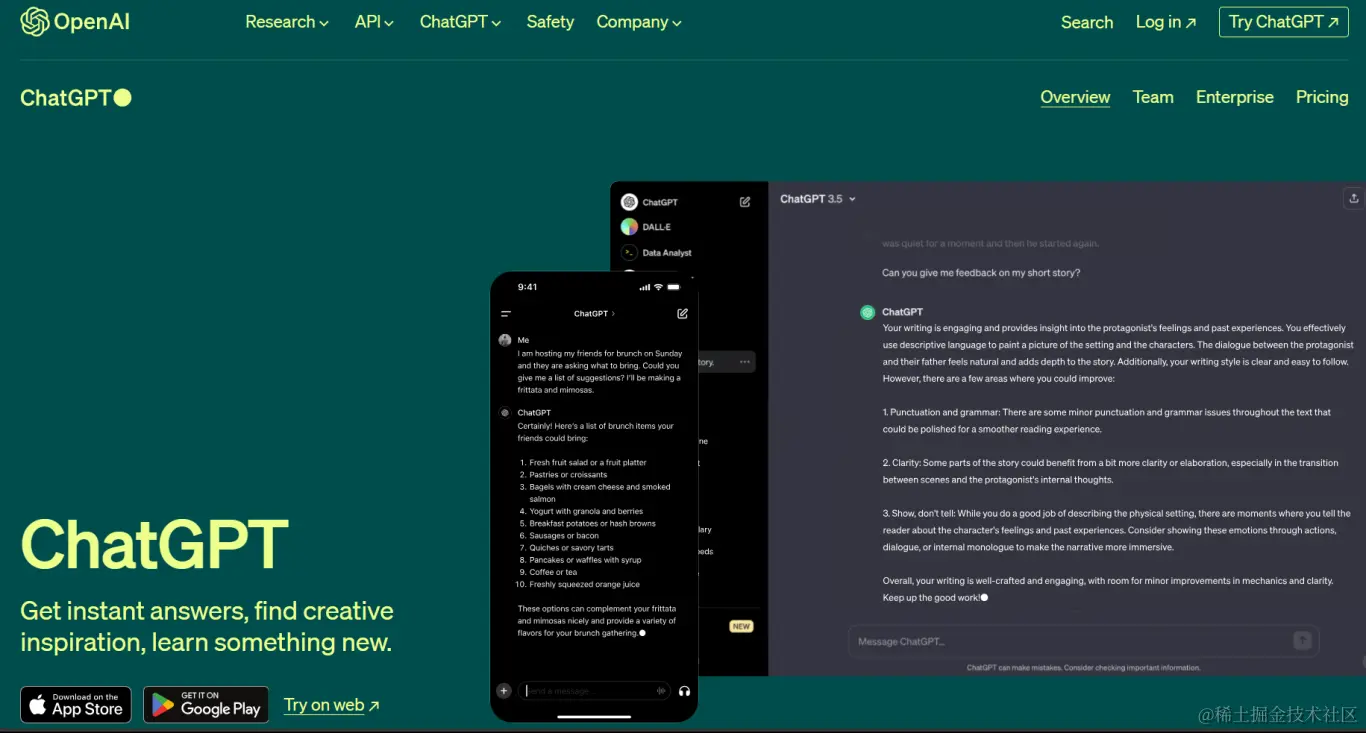Click 'Can you give me feedback' message
Screen dimensions: 1366x733
[x=981, y=273]
